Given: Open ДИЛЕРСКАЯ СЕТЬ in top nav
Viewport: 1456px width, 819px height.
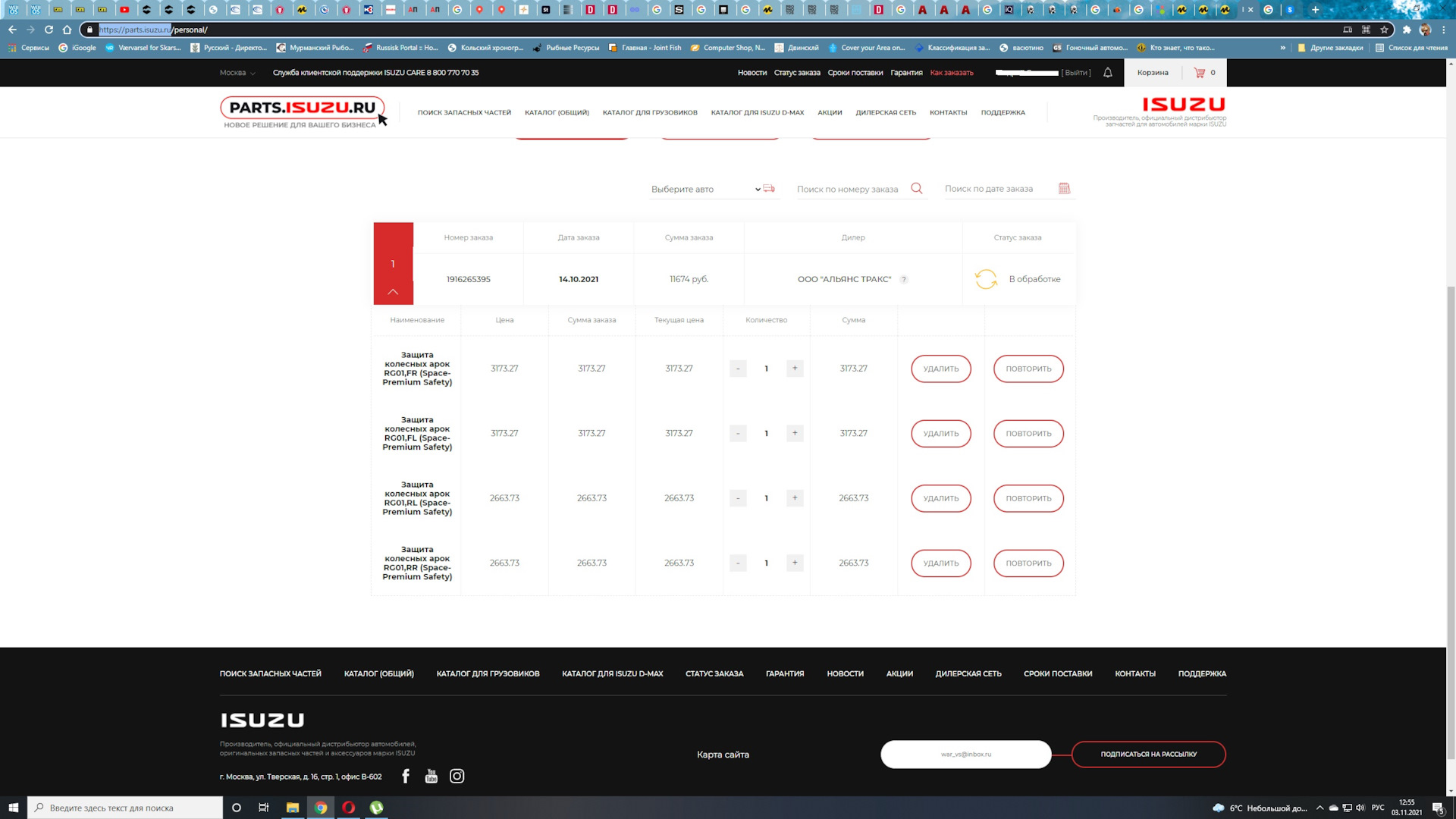Looking at the screenshot, I should click(x=886, y=112).
